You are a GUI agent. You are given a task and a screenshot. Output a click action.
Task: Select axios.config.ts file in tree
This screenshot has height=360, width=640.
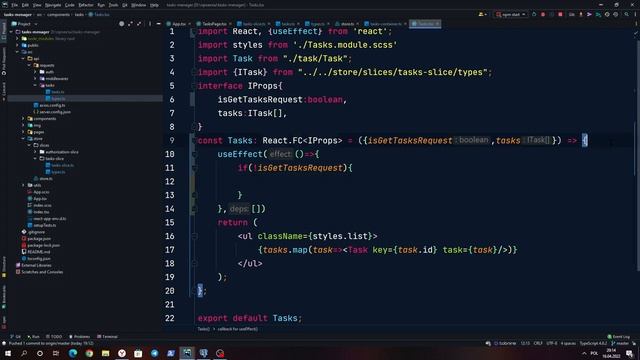(52, 105)
